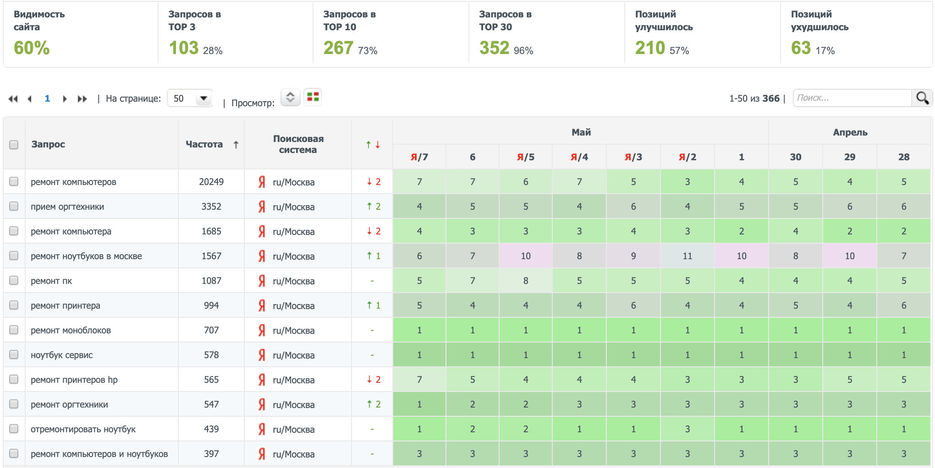
Task: Go to first page with double-left arrow
Action: [x=13, y=99]
